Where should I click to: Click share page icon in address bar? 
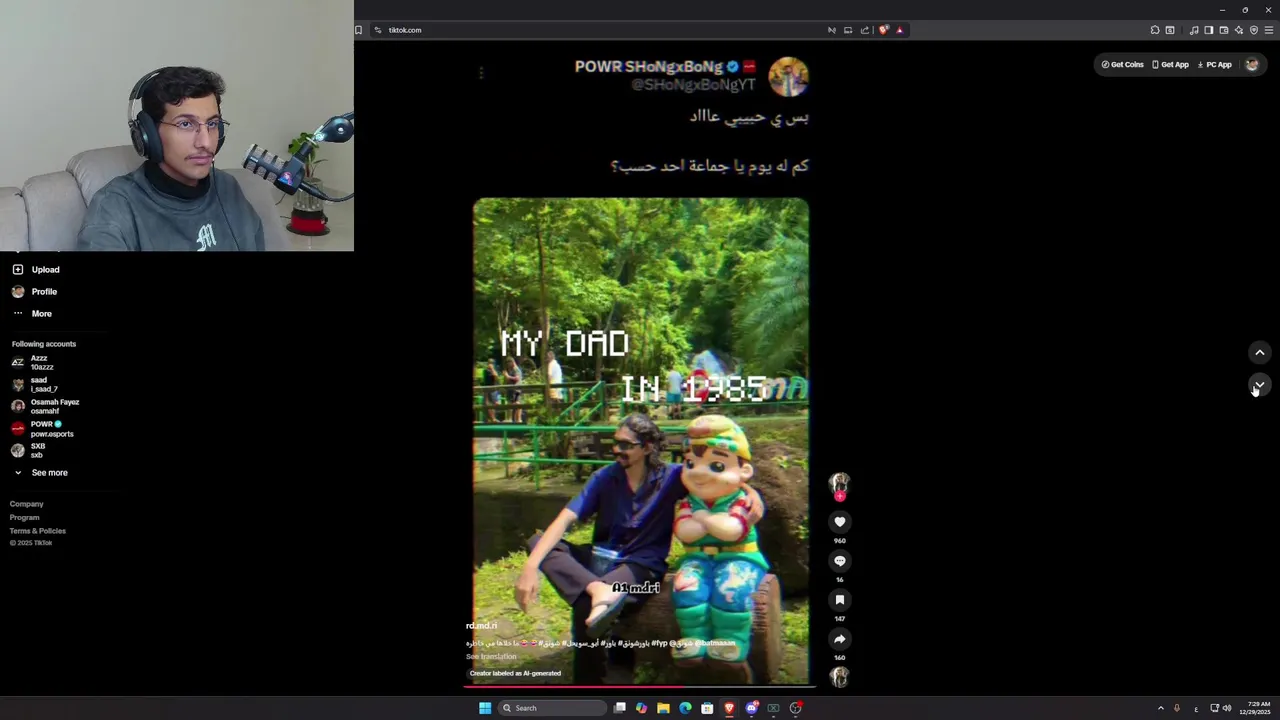point(865,30)
